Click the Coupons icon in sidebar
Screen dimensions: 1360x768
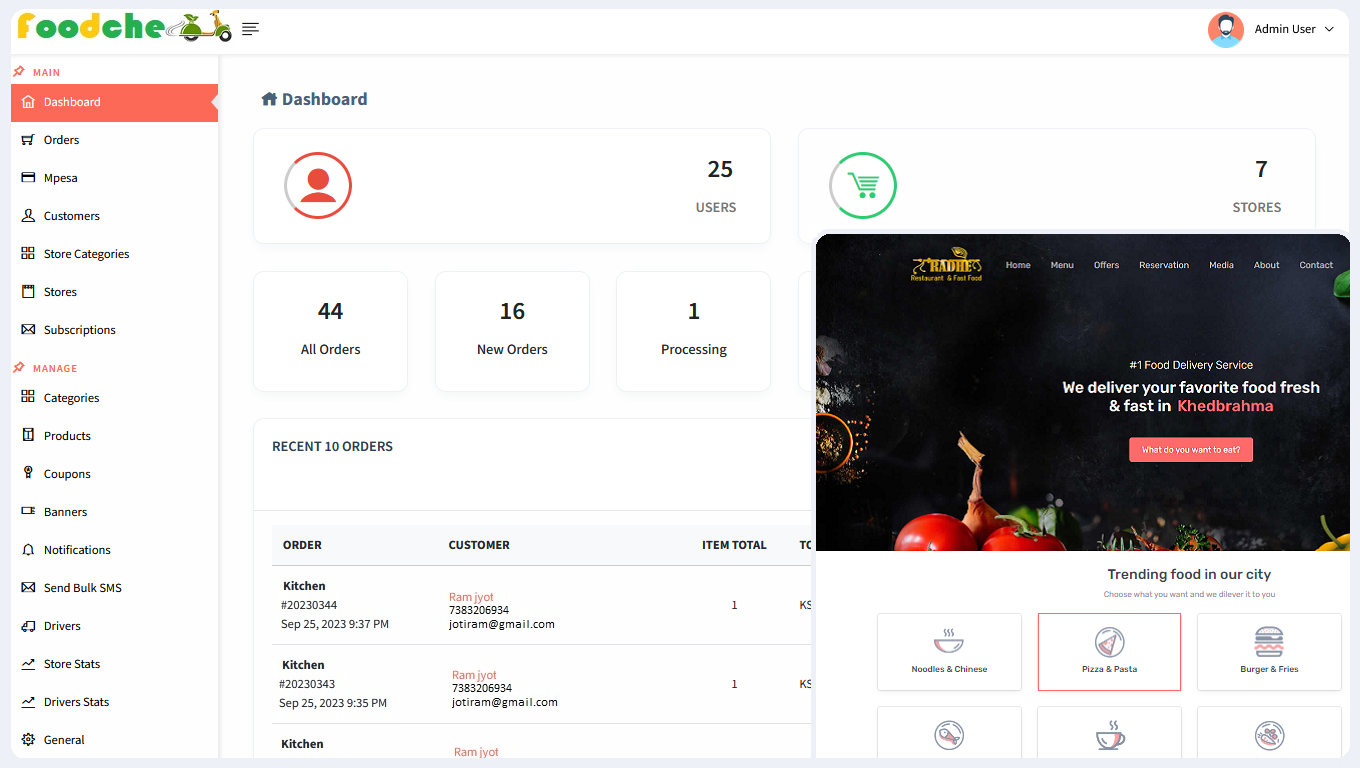[x=28, y=474]
